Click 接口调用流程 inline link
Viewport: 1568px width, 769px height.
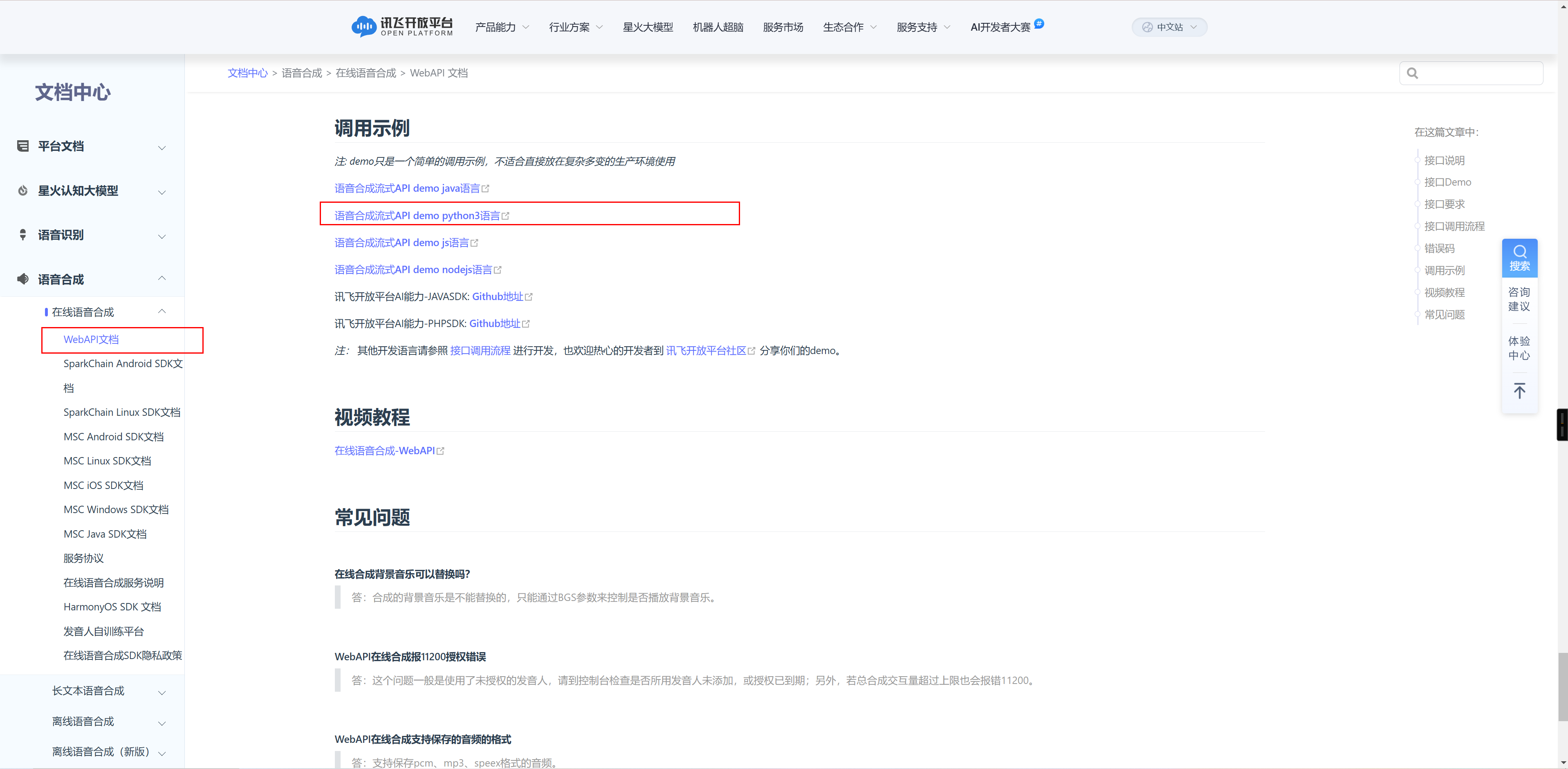[x=480, y=351]
